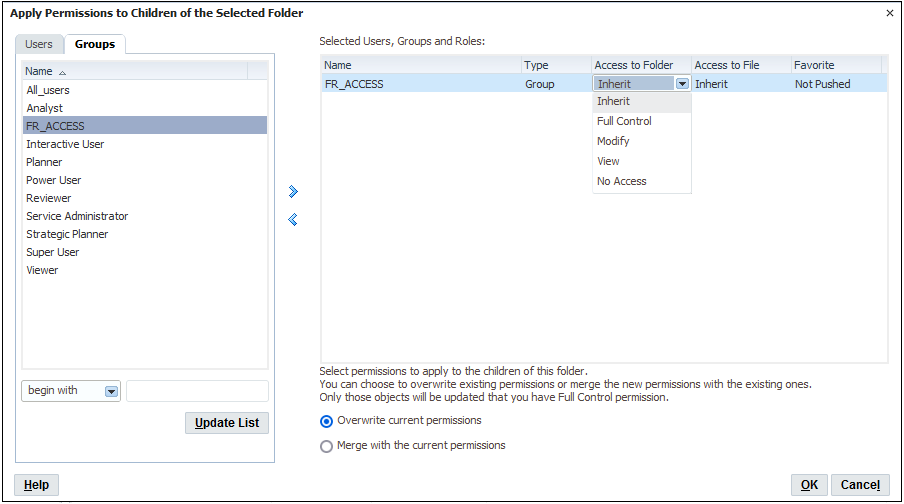The image size is (904, 504).
Task: Sort list by Name column arrow
Action: click(x=63, y=72)
